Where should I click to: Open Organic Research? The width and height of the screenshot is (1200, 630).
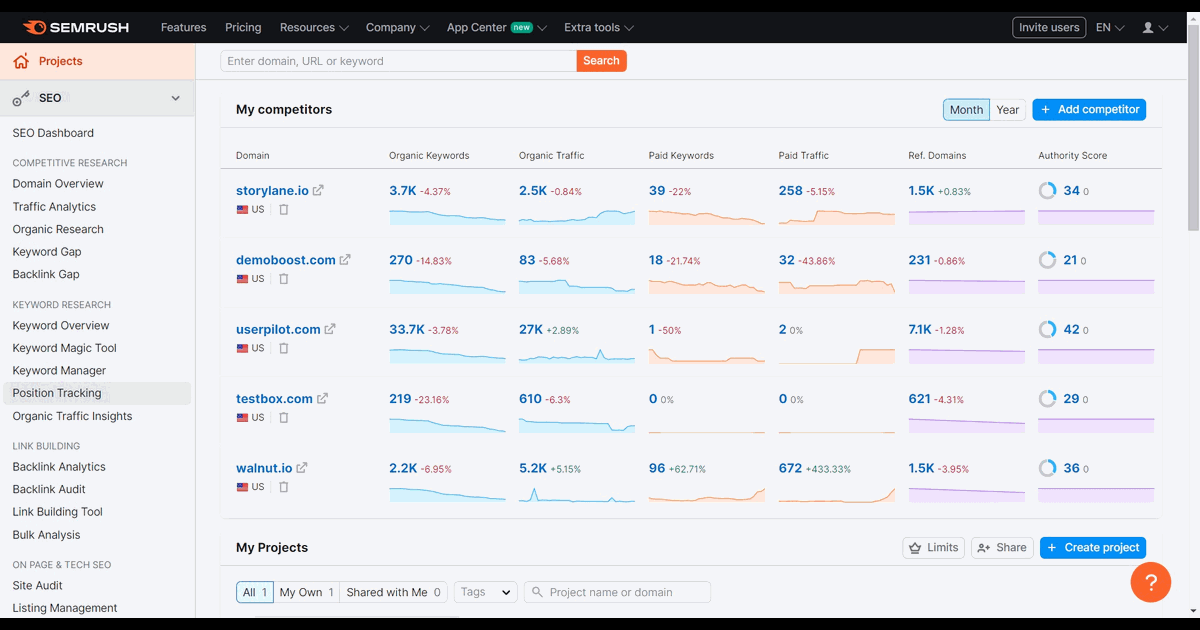coord(58,230)
